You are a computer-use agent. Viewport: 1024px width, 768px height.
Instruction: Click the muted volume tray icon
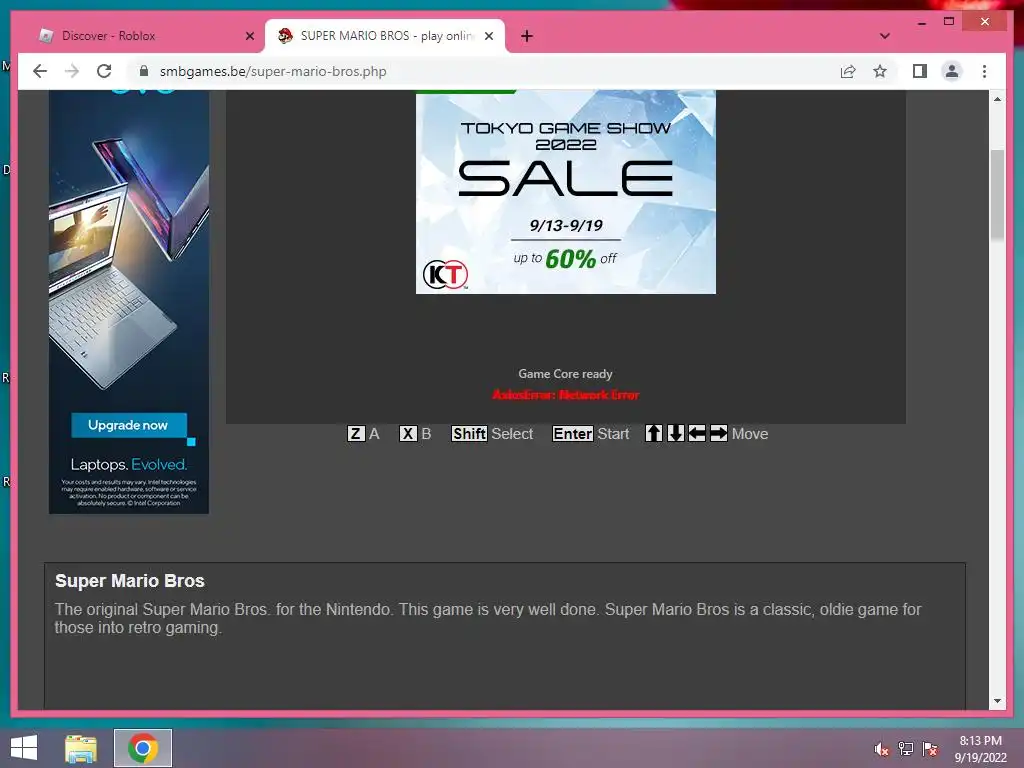point(882,749)
